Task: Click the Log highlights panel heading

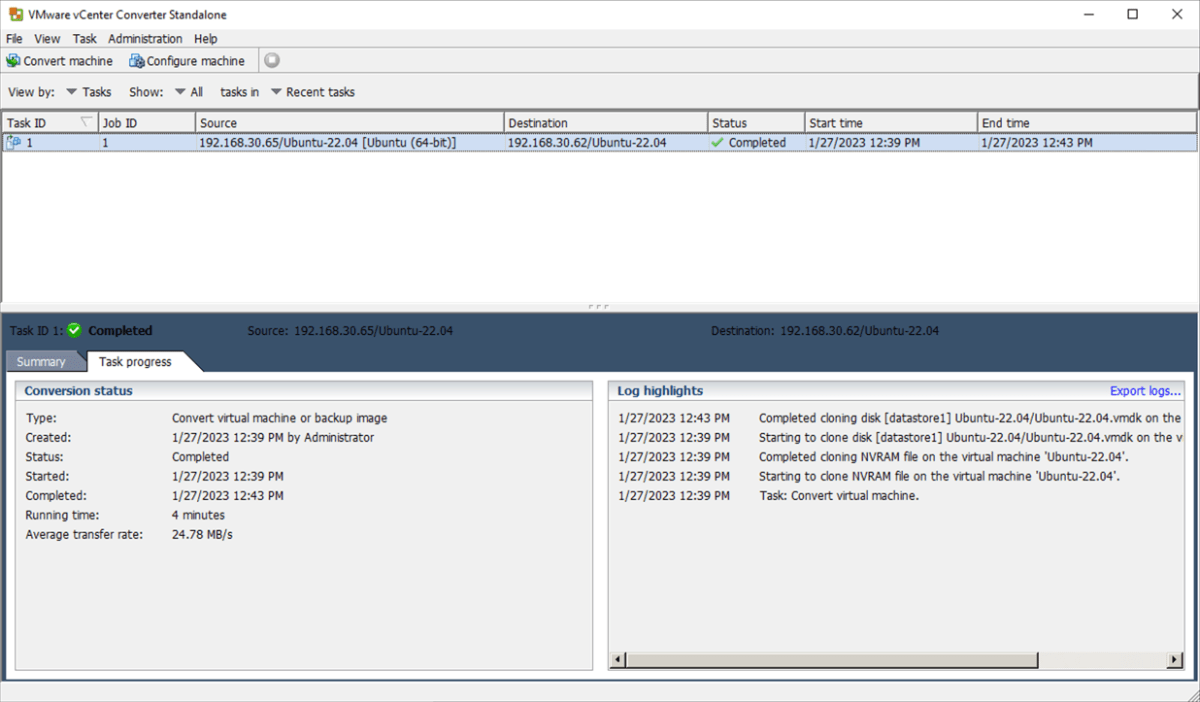Action: (x=660, y=391)
